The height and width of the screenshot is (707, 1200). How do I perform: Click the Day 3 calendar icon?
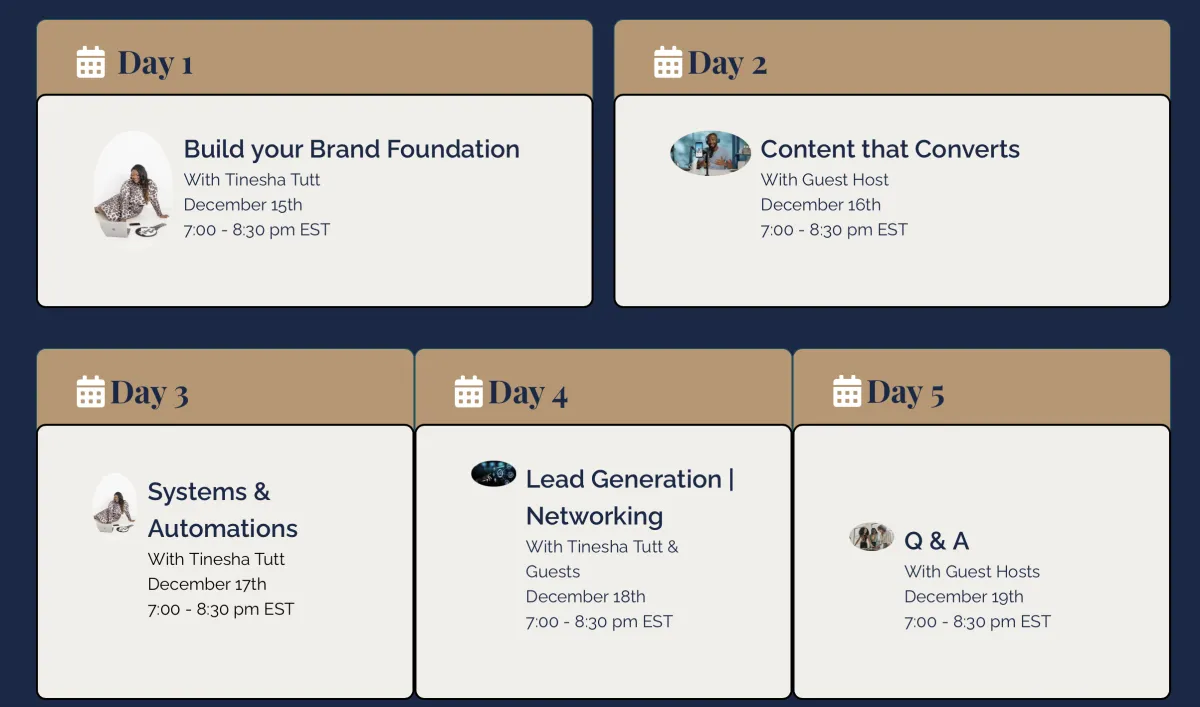pyautogui.click(x=91, y=391)
